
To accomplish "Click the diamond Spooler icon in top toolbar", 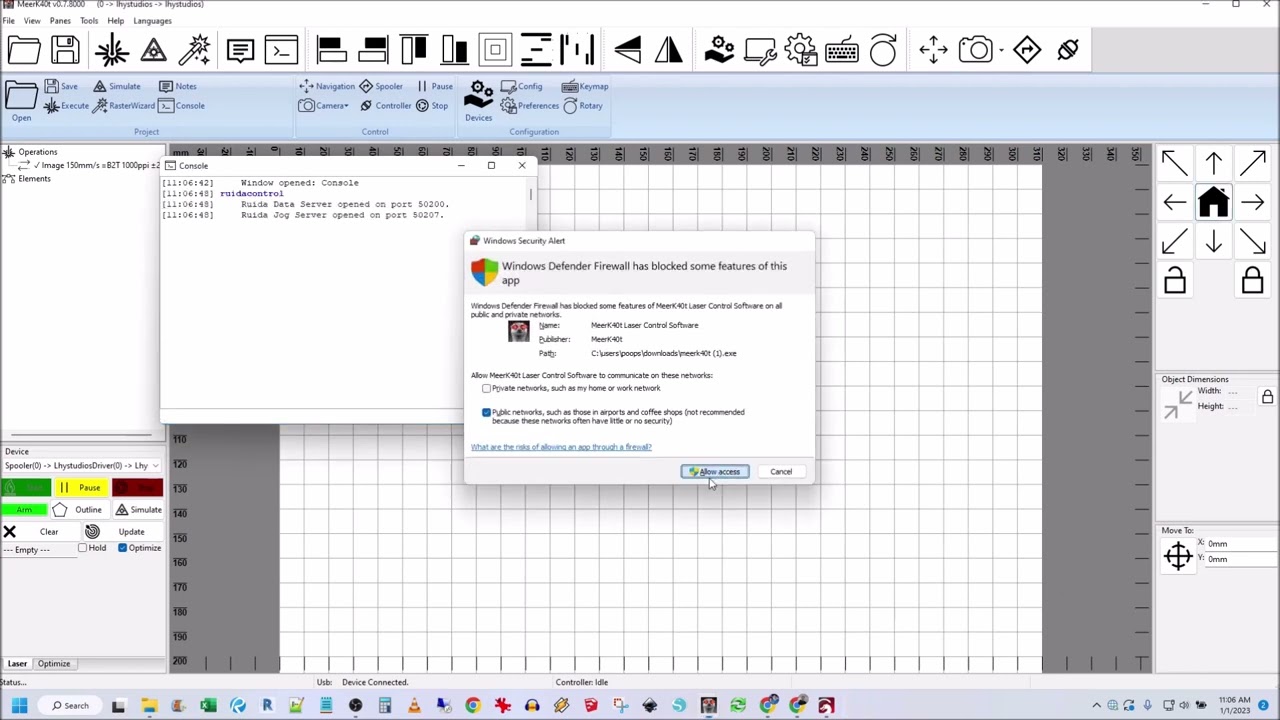I will click(x=1027, y=50).
